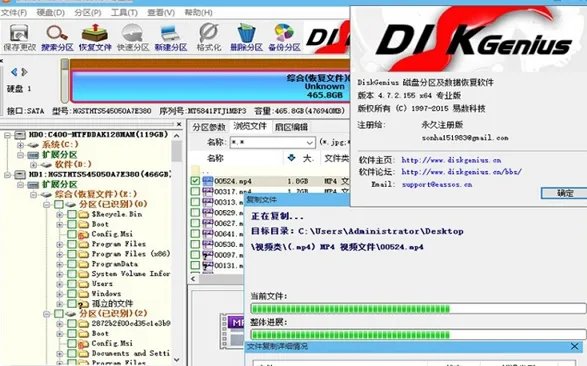Uncheck the 00524.mp4 file checkbox
Viewport: 587px width, 366px height.
pos(195,181)
